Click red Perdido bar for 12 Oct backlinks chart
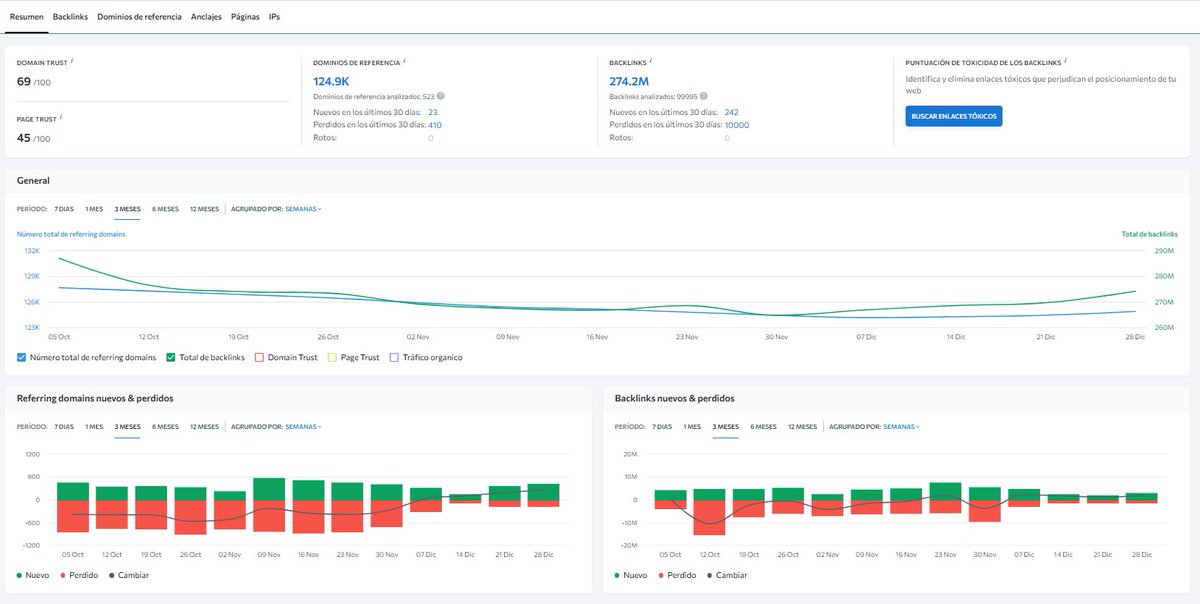The width and height of the screenshot is (1200, 604). 709,517
